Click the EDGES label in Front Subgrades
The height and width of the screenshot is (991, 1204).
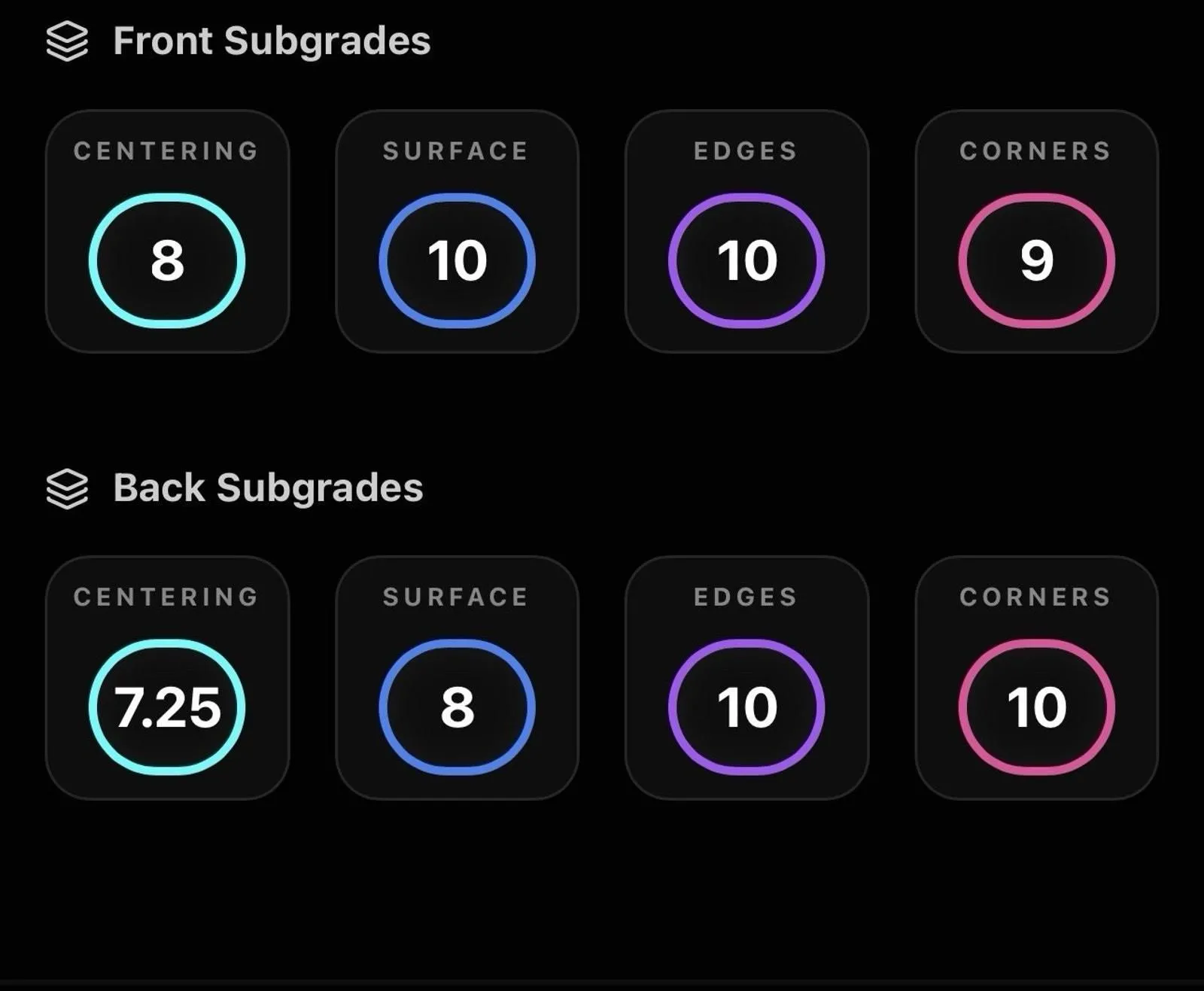[x=746, y=150]
